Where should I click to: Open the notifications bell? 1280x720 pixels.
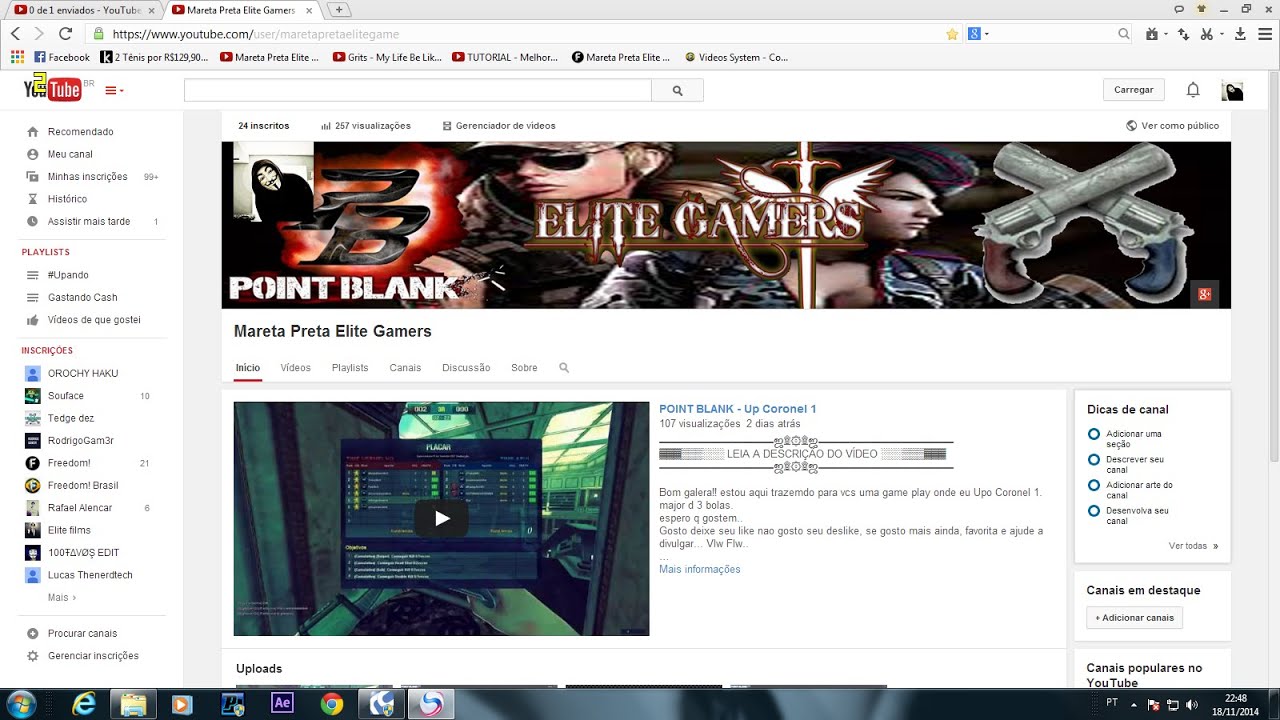1193,90
